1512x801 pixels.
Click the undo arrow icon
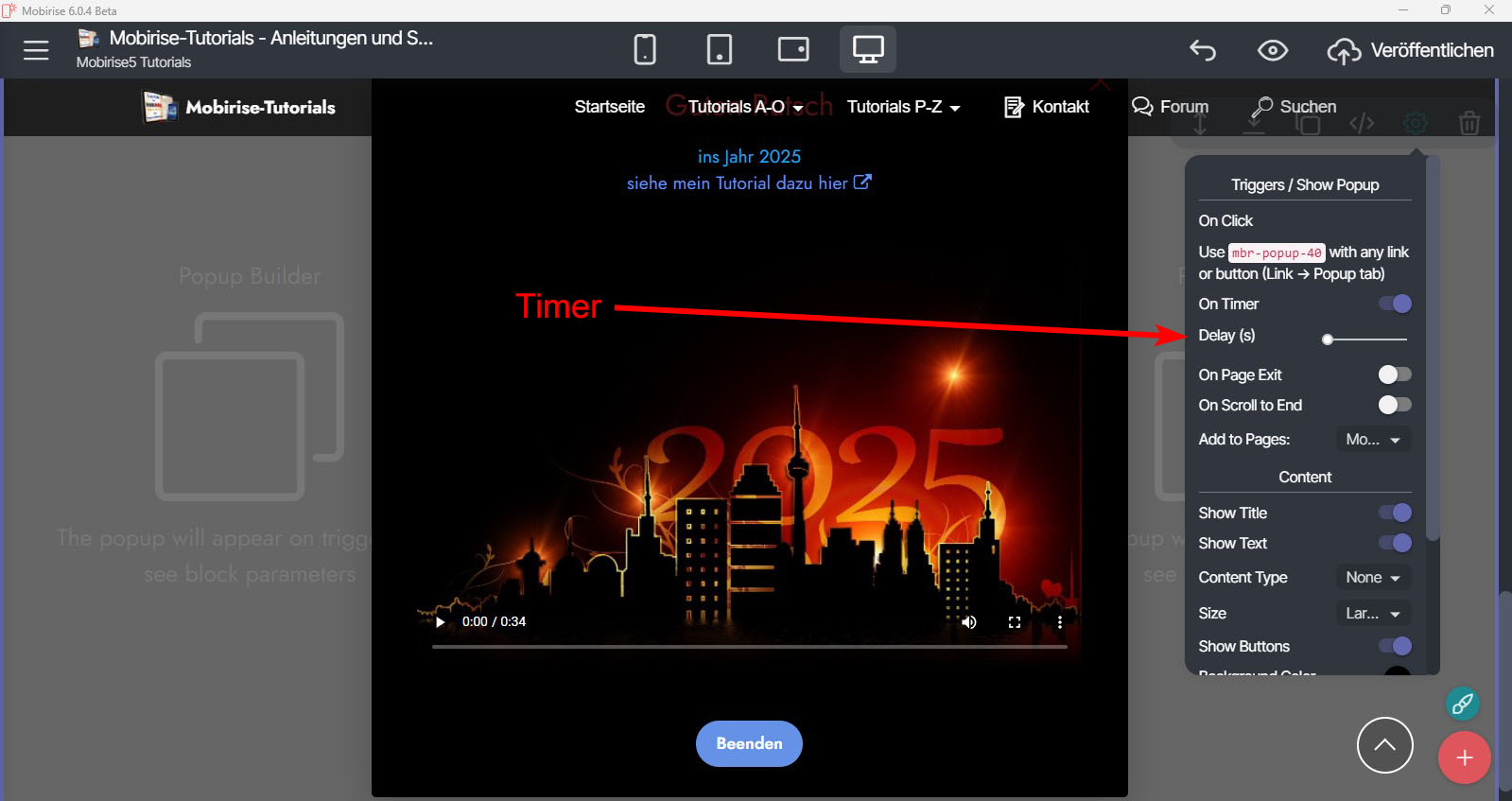tap(1203, 50)
